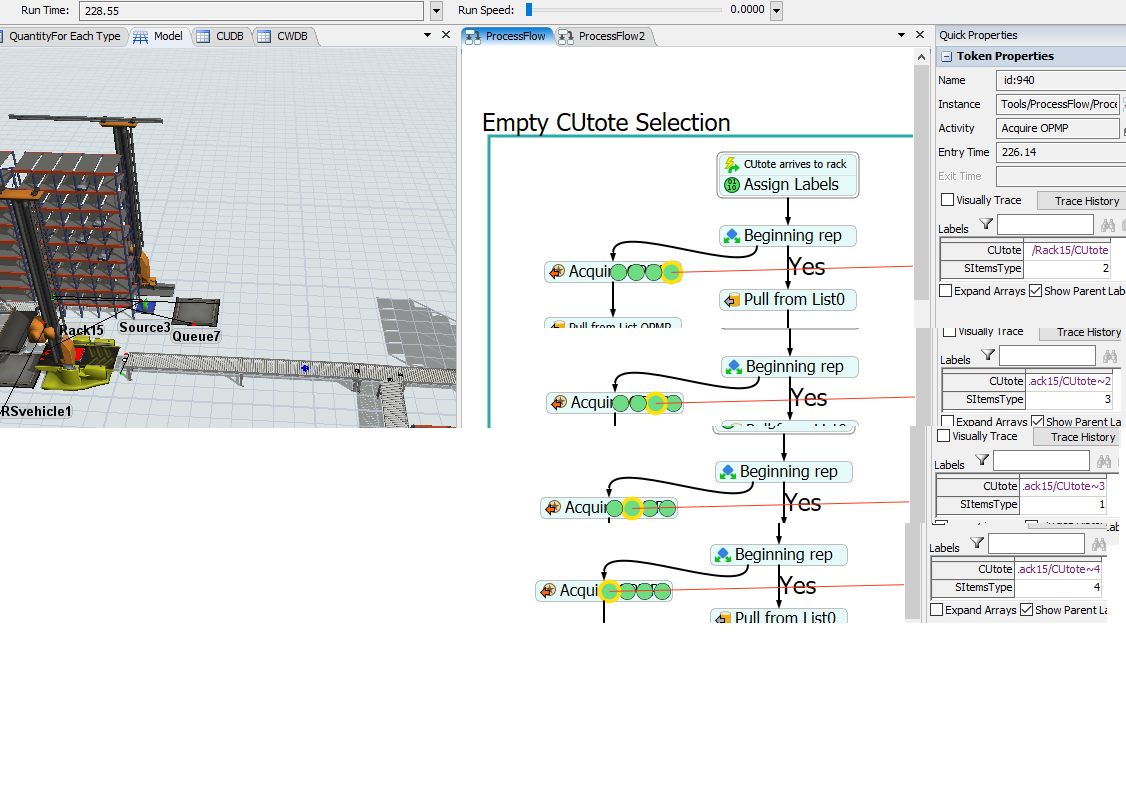1126x811 pixels.
Task: Switch to the ProcessFlow2 tab
Action: pos(602,36)
